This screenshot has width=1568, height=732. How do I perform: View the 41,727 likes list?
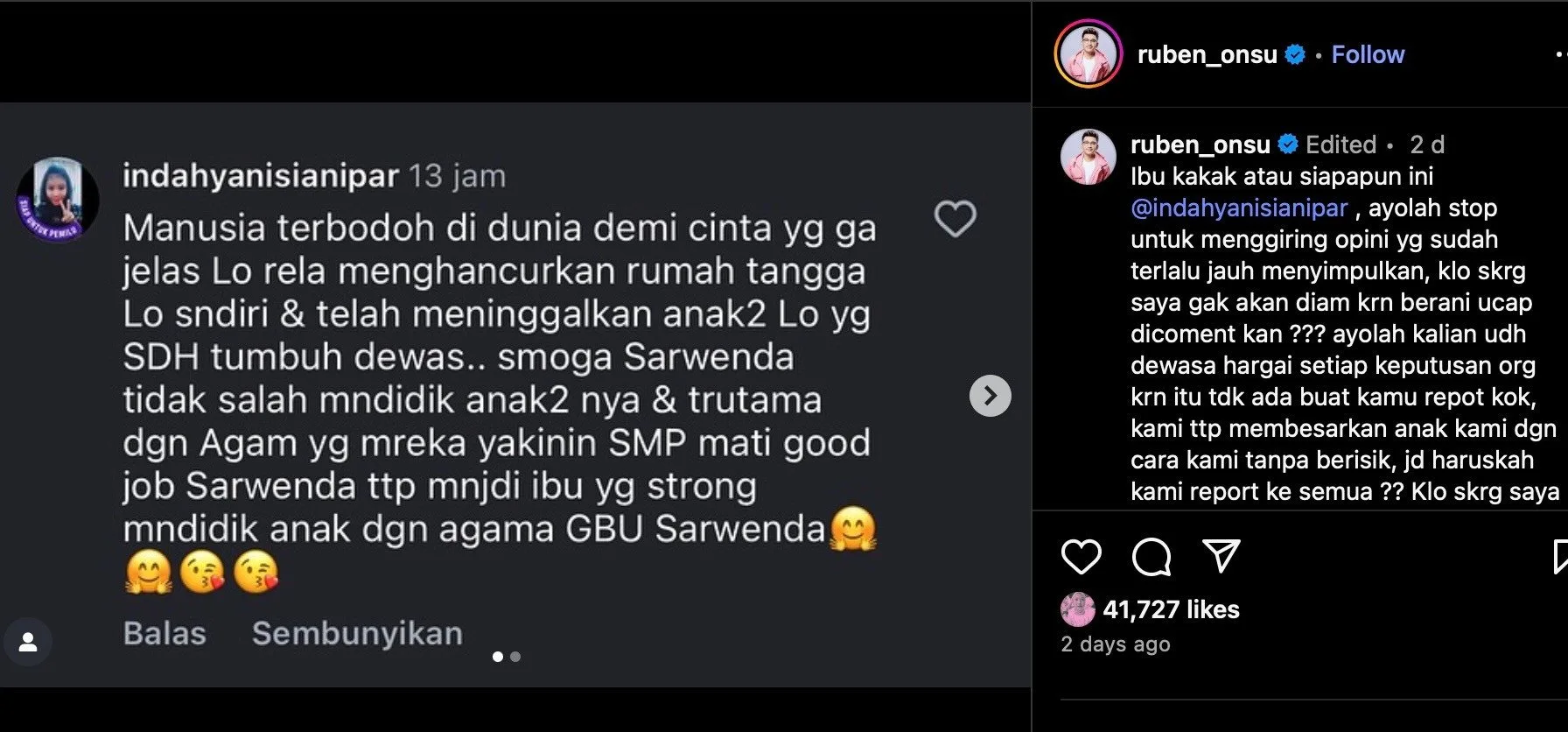(1171, 609)
